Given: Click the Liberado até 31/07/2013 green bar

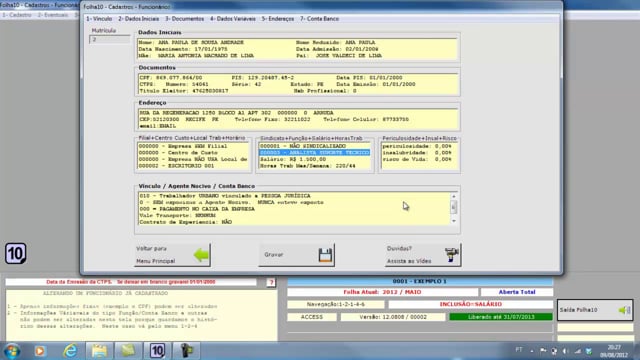Looking at the screenshot, I should 501,317.
